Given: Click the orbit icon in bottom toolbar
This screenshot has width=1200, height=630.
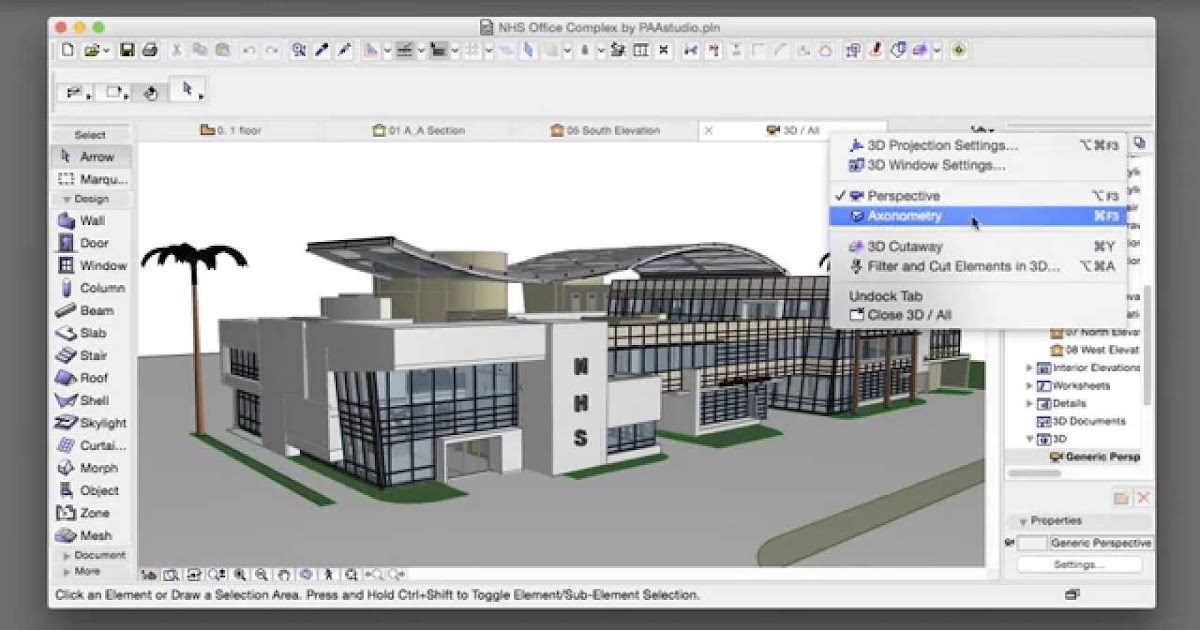Looking at the screenshot, I should [x=305, y=575].
